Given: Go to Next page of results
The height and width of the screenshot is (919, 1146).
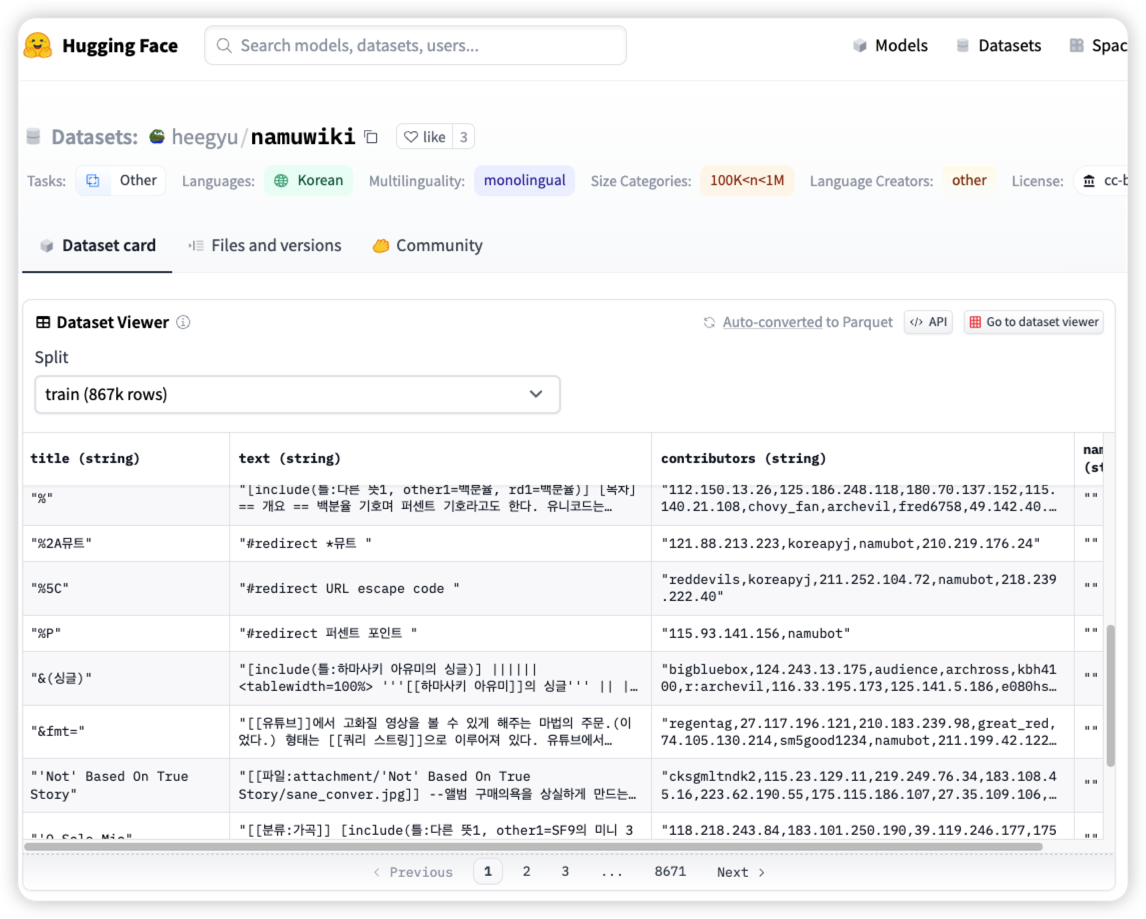Looking at the screenshot, I should pyautogui.click(x=740, y=872).
